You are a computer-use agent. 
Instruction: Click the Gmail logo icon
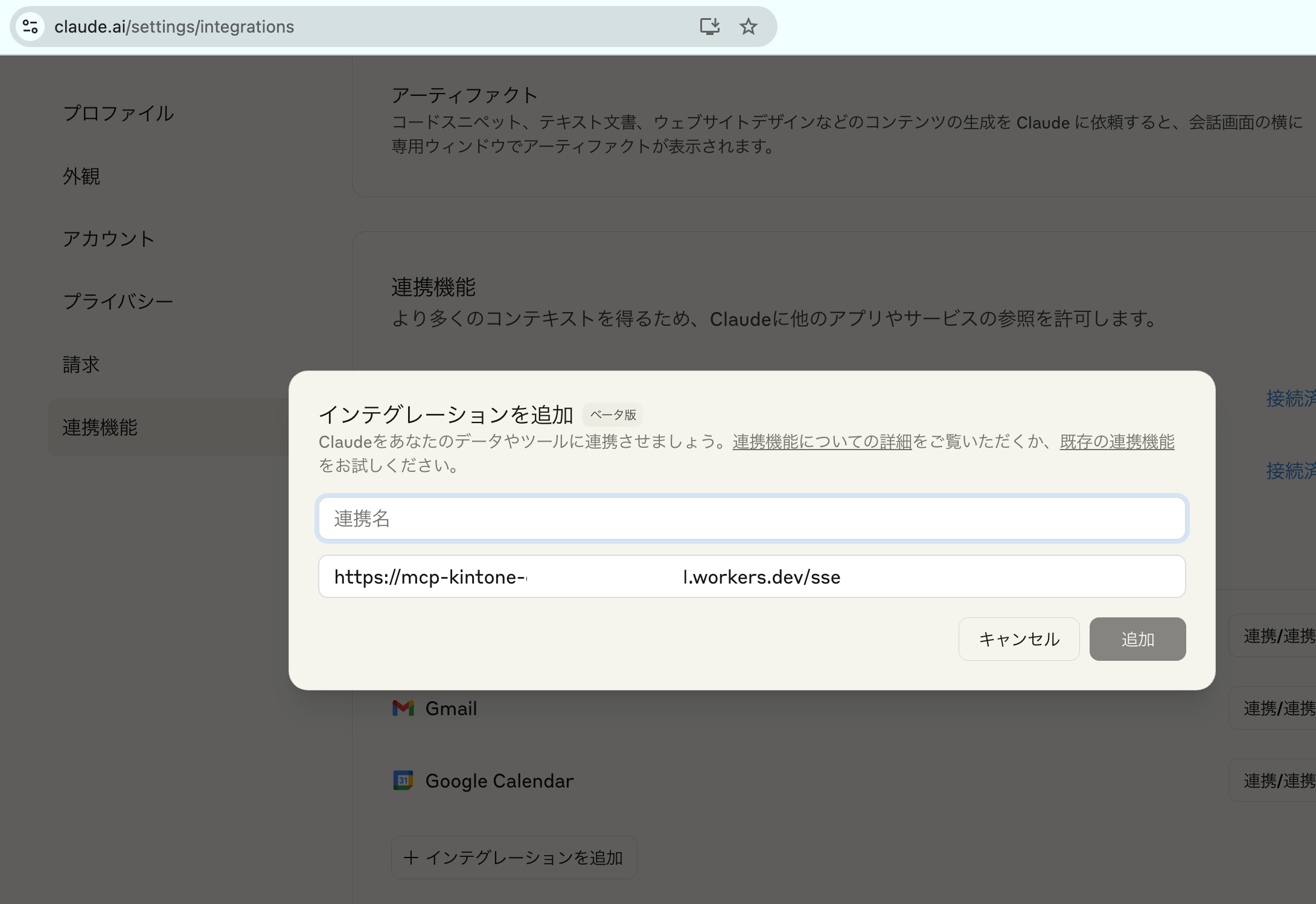click(403, 708)
